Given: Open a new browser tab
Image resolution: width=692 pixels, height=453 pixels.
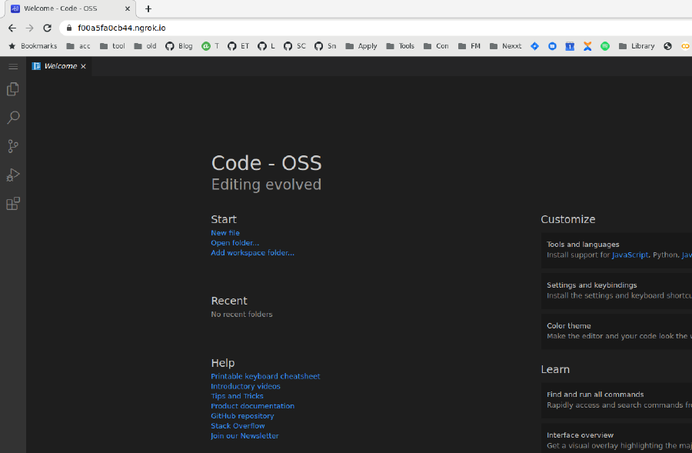Looking at the screenshot, I should pyautogui.click(x=148, y=9).
